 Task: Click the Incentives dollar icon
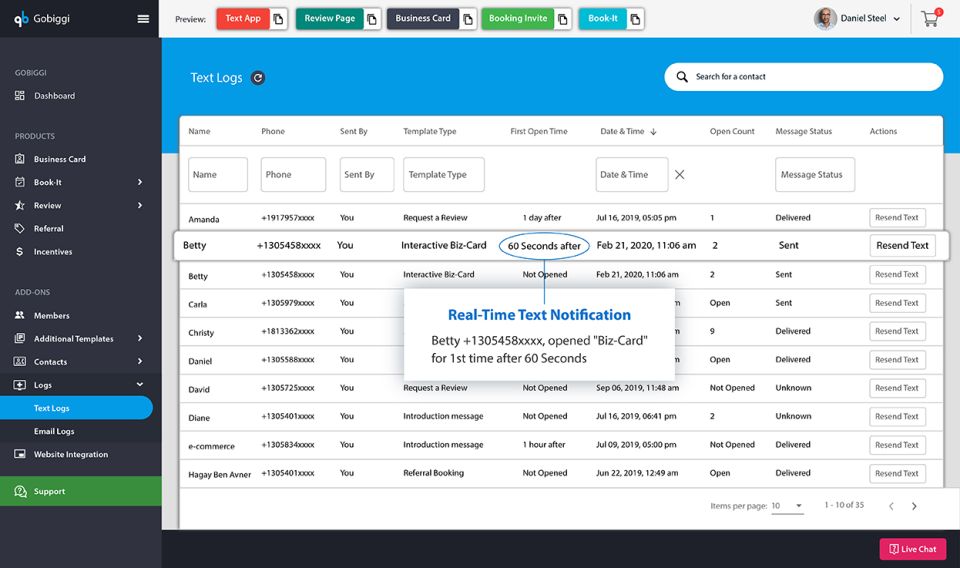tap(20, 252)
